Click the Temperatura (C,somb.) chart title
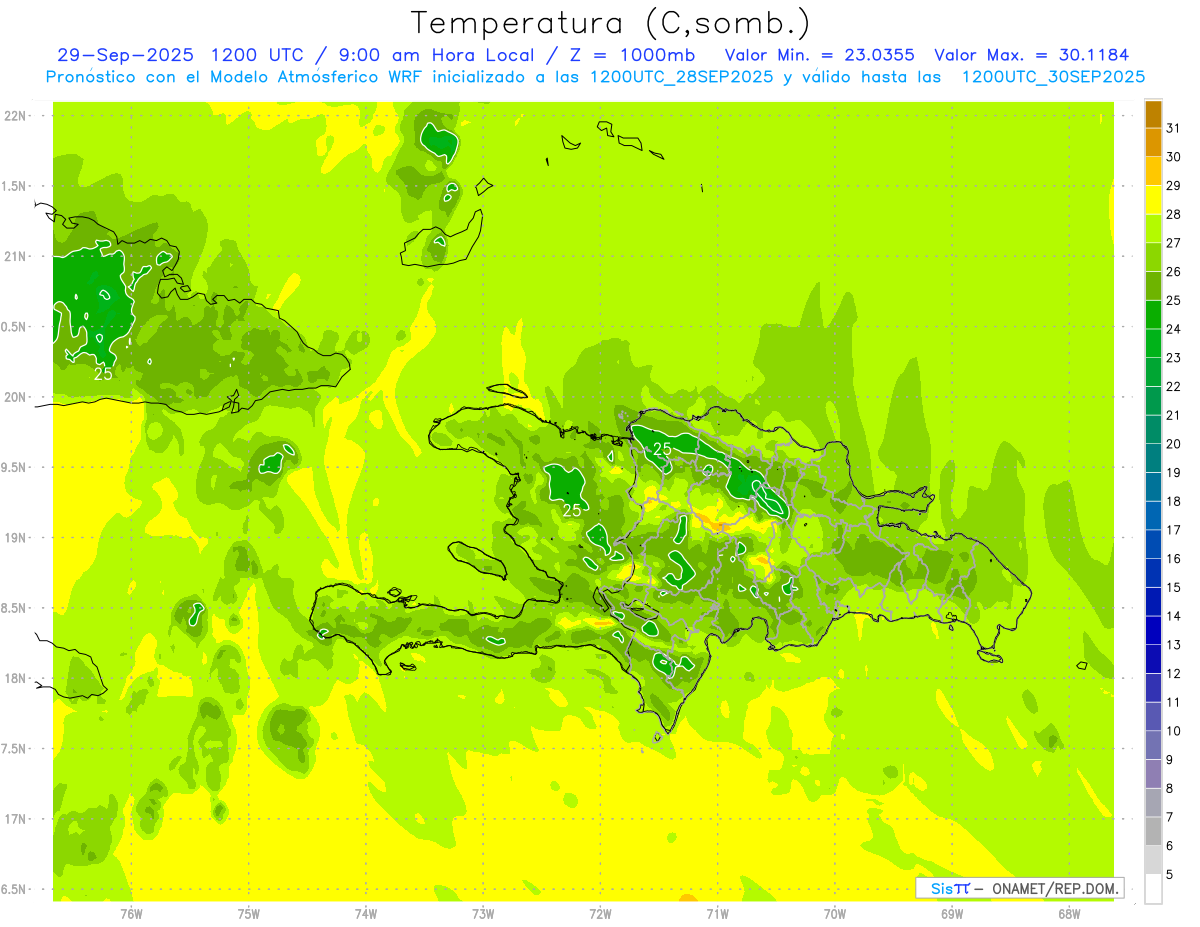This screenshot has height=927, width=1200. click(x=610, y=23)
